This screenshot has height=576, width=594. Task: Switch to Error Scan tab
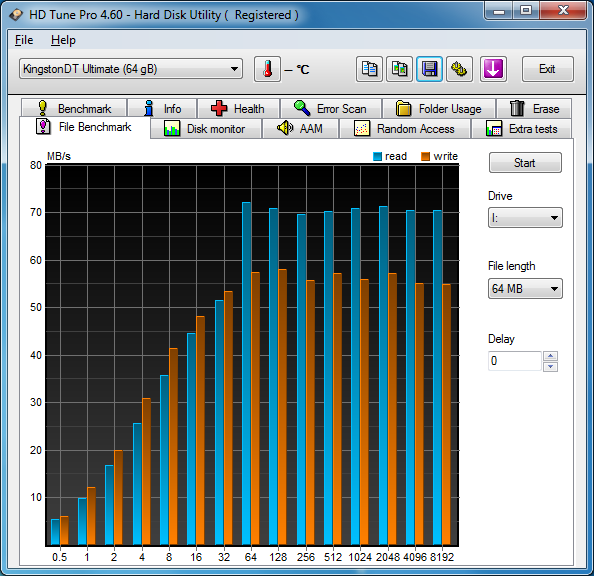tap(331, 109)
